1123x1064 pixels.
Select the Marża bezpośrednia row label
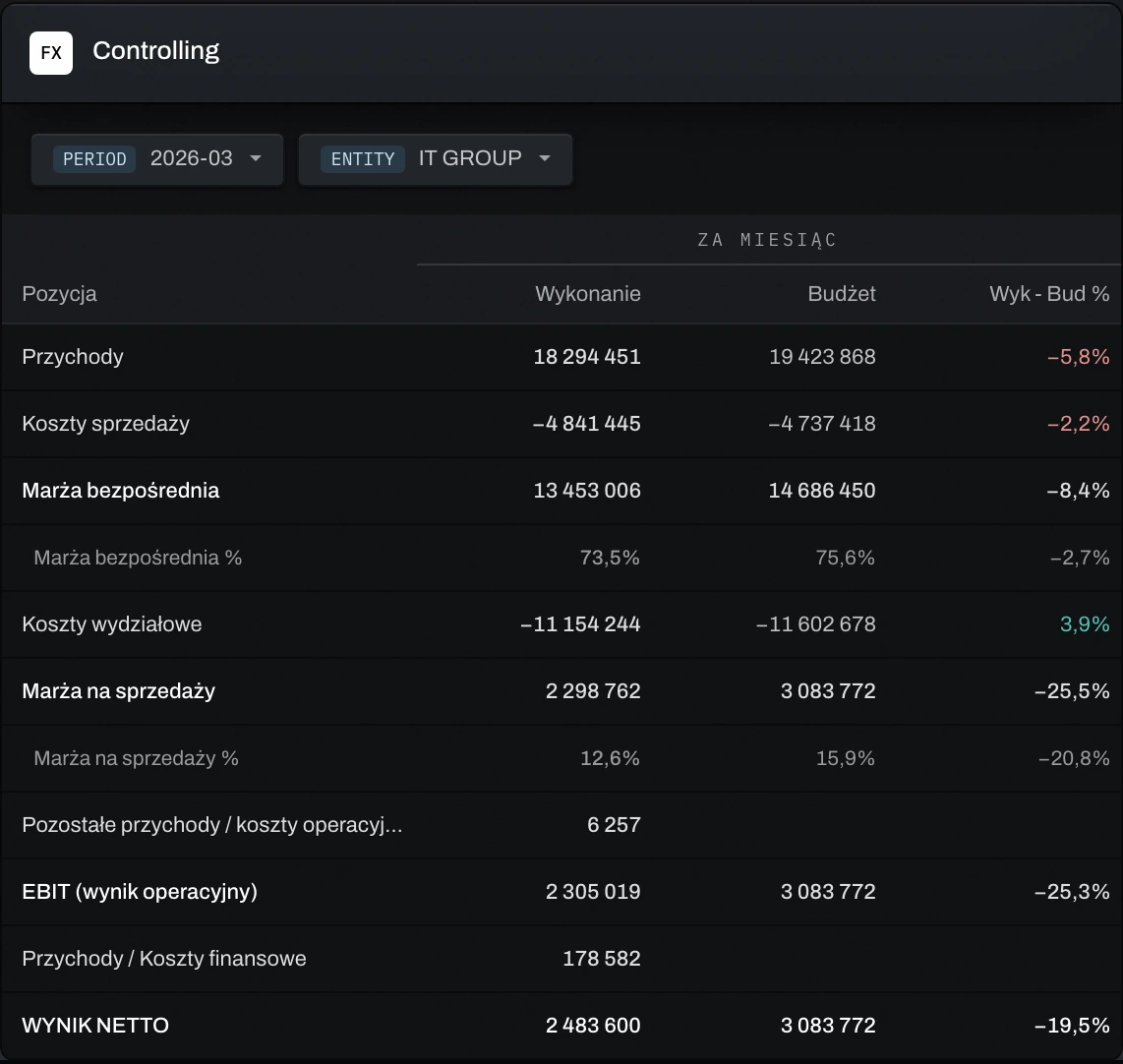120,491
